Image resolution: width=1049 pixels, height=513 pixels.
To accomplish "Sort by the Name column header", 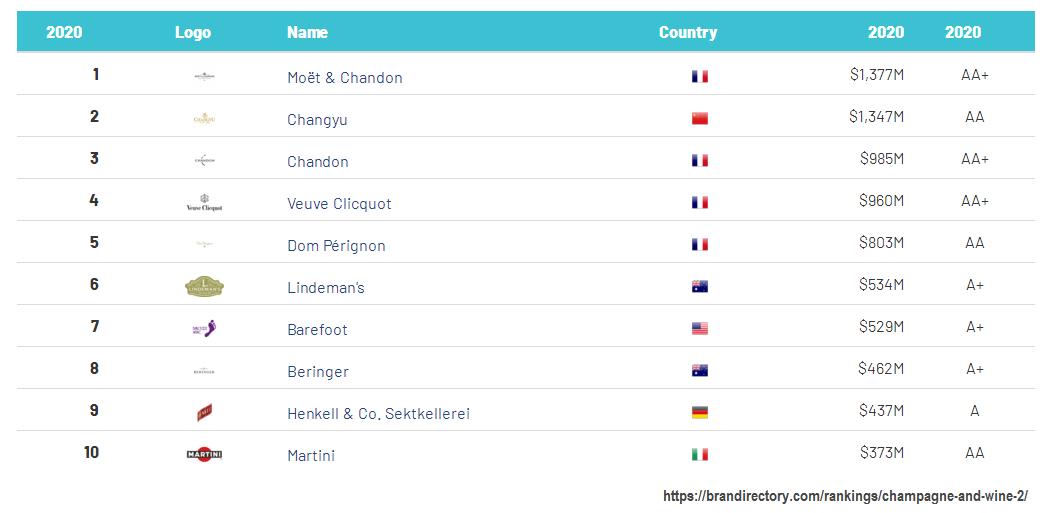I will pyautogui.click(x=307, y=32).
